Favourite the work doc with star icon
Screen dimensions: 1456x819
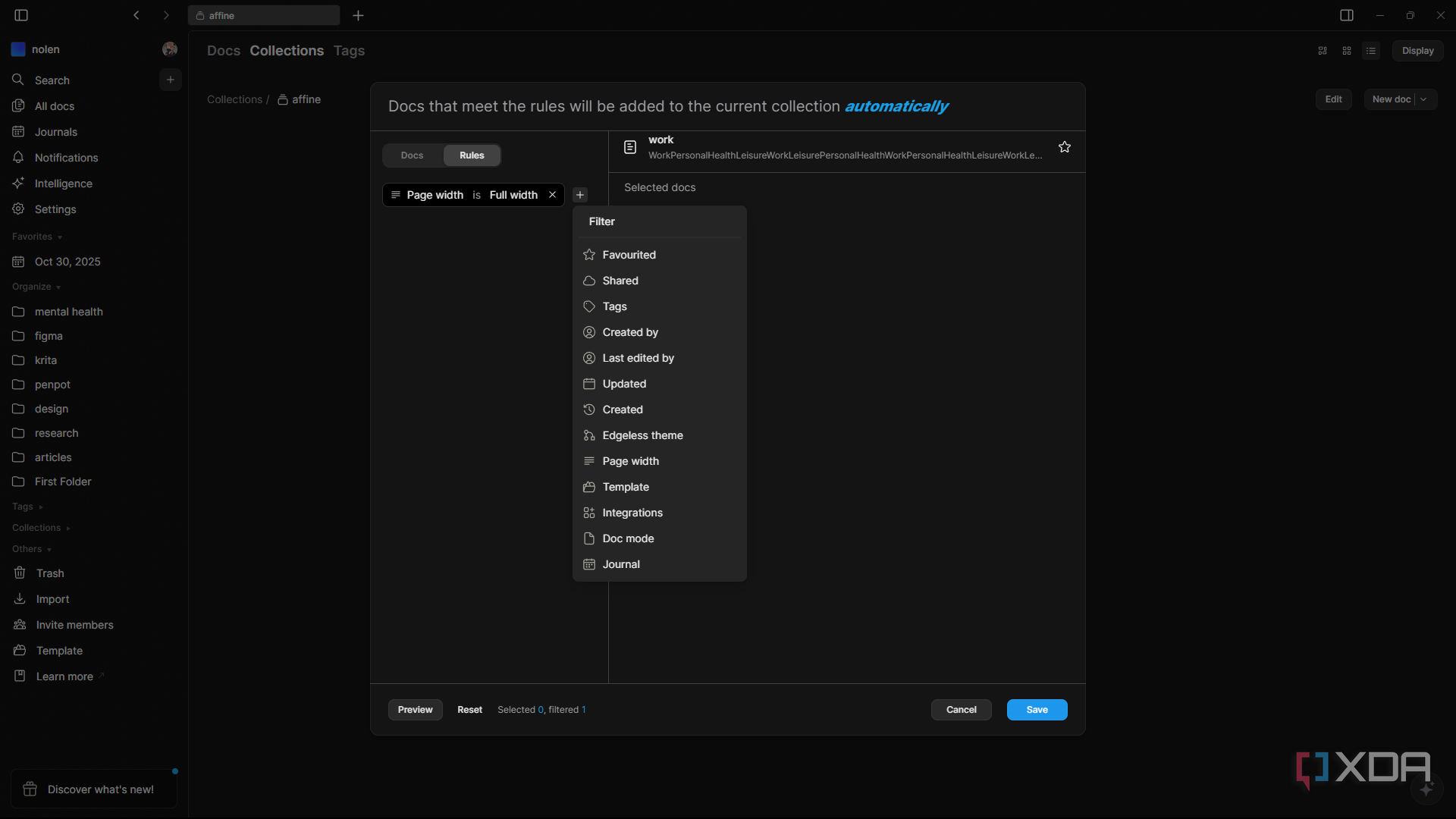[x=1065, y=147]
